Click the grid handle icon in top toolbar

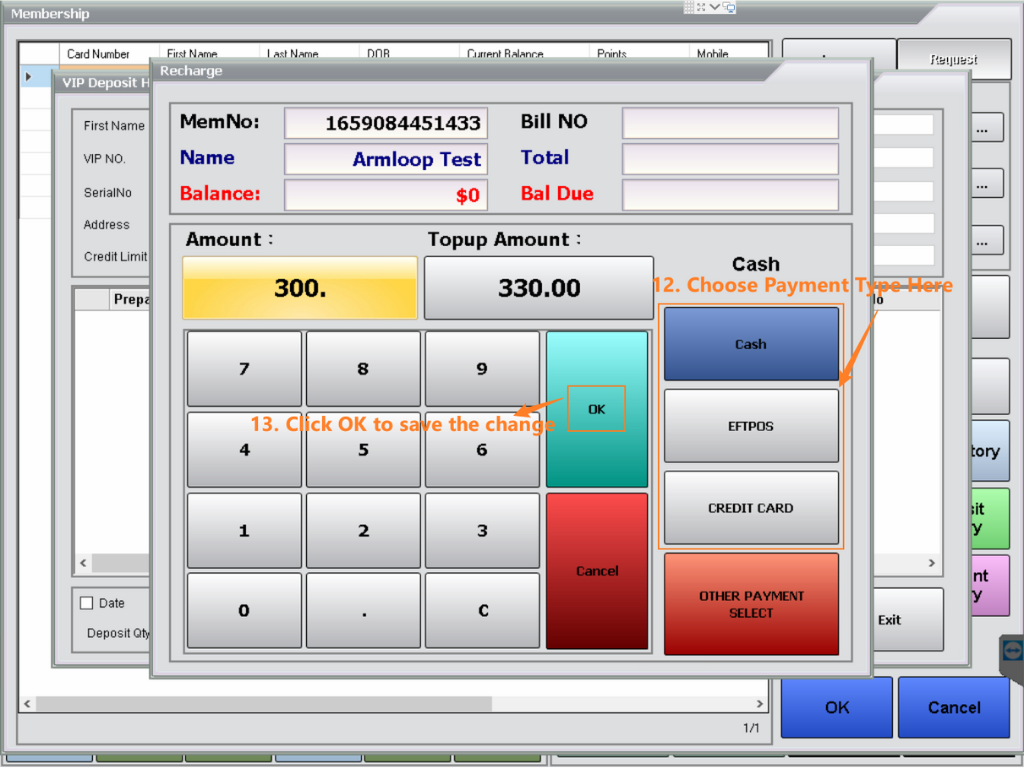tap(689, 7)
